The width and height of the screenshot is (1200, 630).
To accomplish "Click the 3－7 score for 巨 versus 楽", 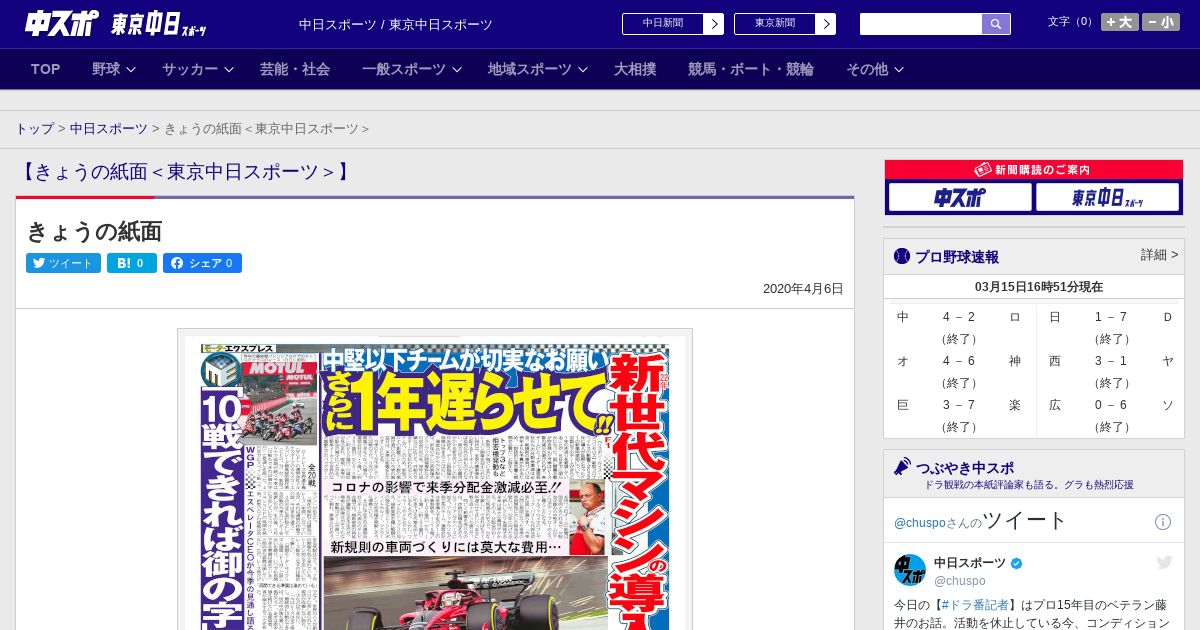I will click(959, 405).
